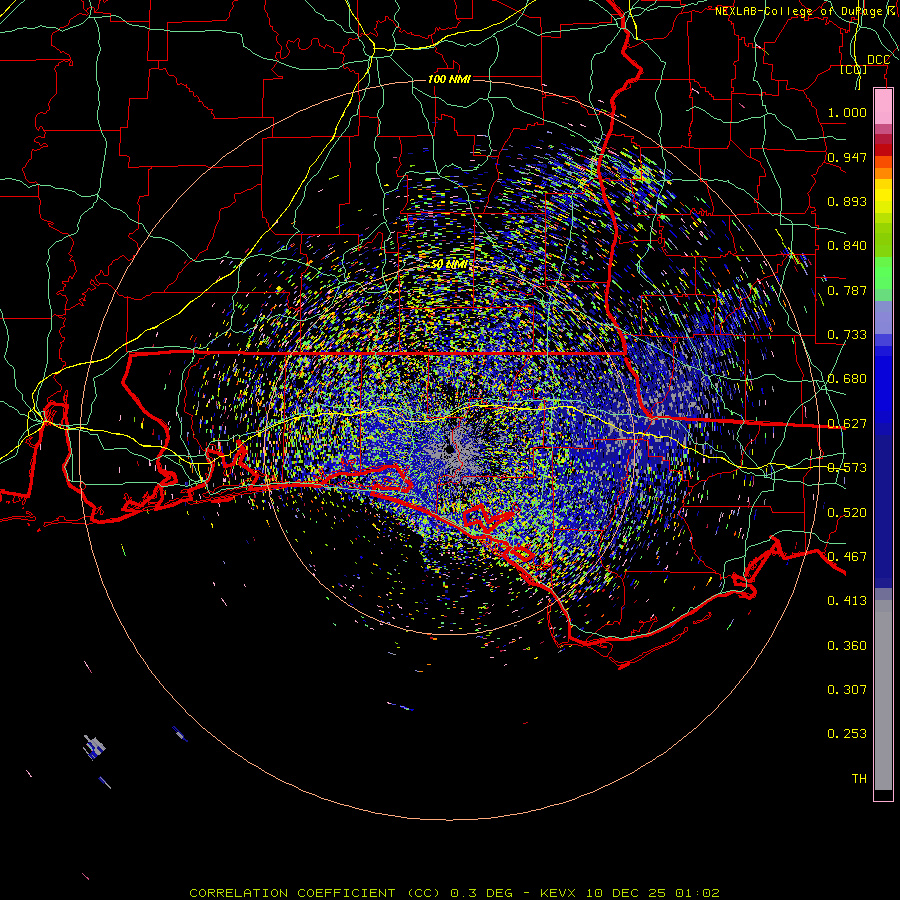Pick the gray lower segment of the color bar
The height and width of the screenshot is (900, 900).
[883, 695]
